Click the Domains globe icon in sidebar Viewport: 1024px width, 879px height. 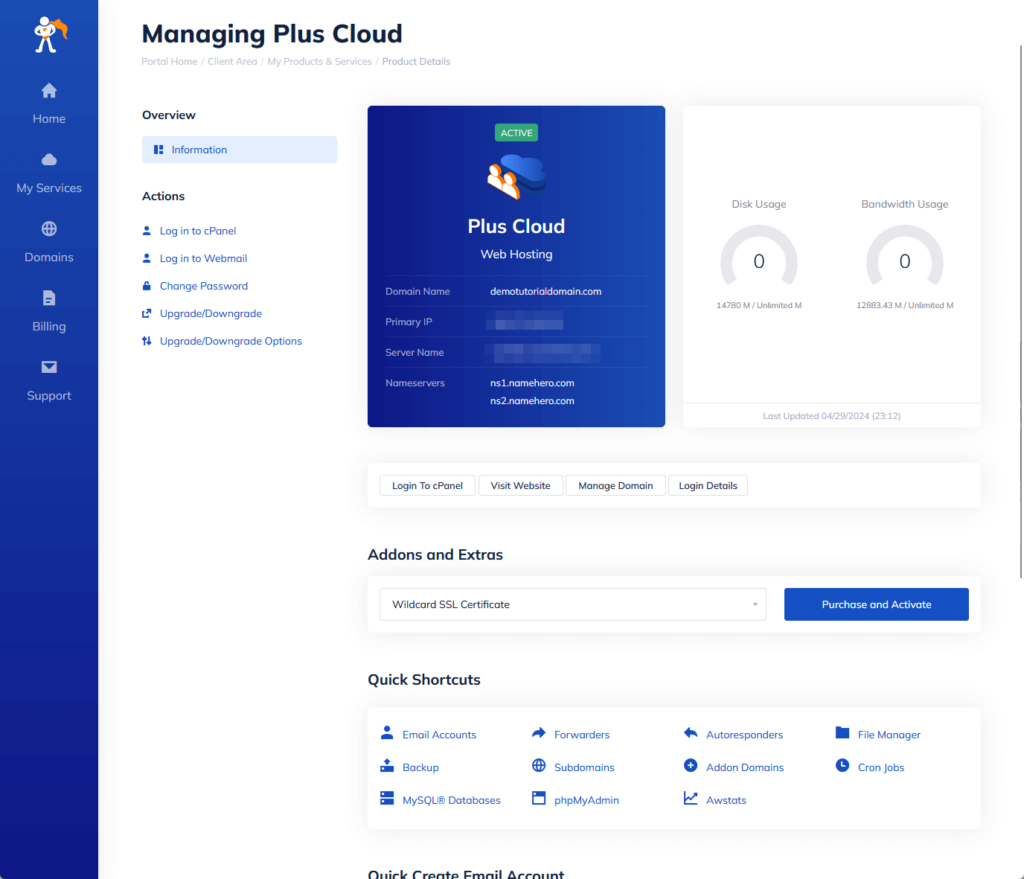pyautogui.click(x=49, y=229)
